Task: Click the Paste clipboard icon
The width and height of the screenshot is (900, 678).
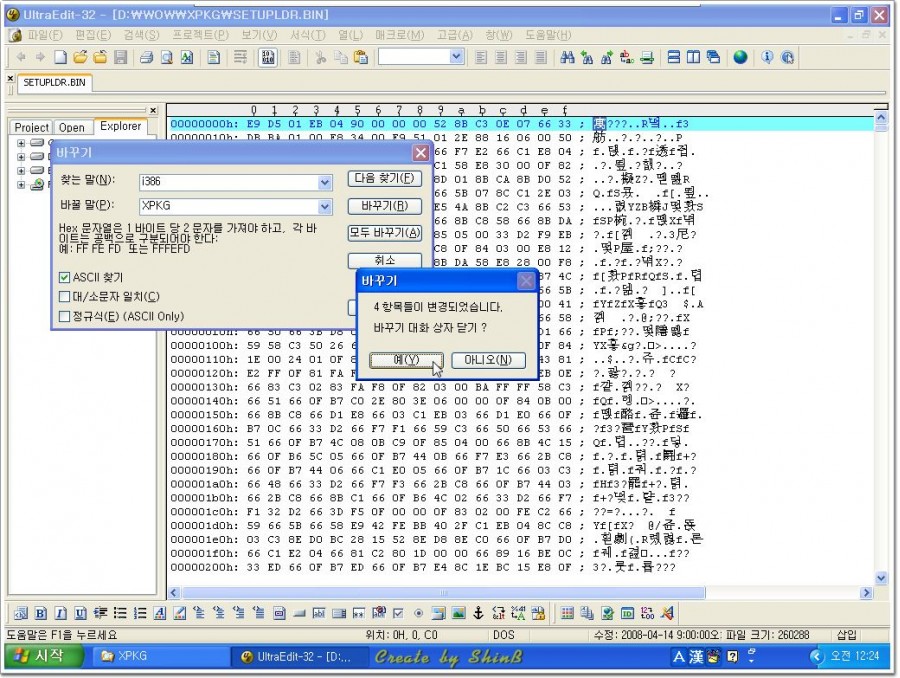Action: (x=361, y=57)
